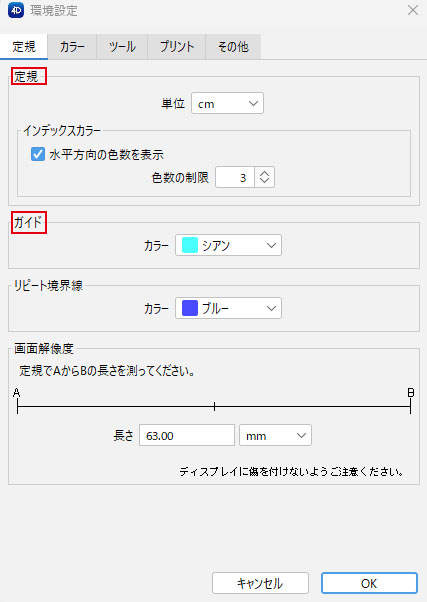The height and width of the screenshot is (602, 427).
Task: Click the blue color swatch
Action: (190, 308)
